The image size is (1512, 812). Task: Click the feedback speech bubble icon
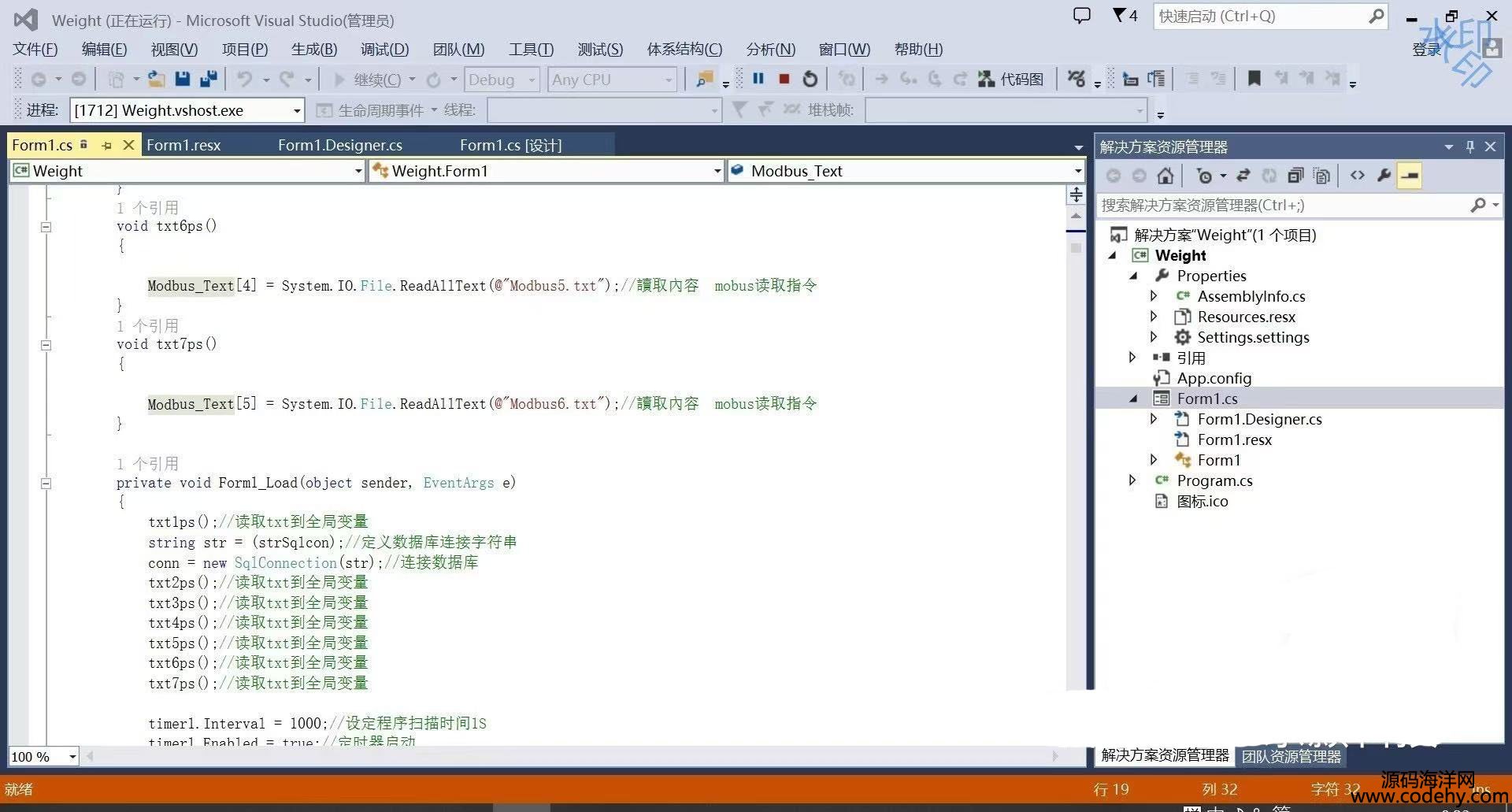point(1082,16)
